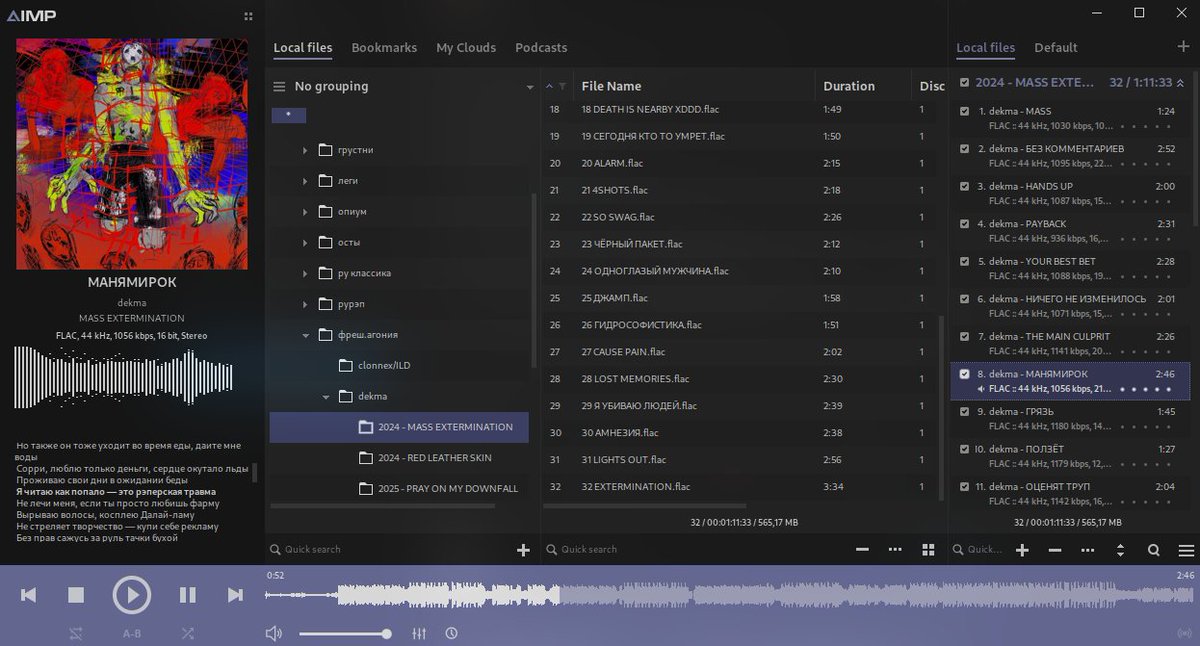Open playlist sorting up-down arrows
Image resolution: width=1200 pixels, height=646 pixels.
tap(1120, 550)
